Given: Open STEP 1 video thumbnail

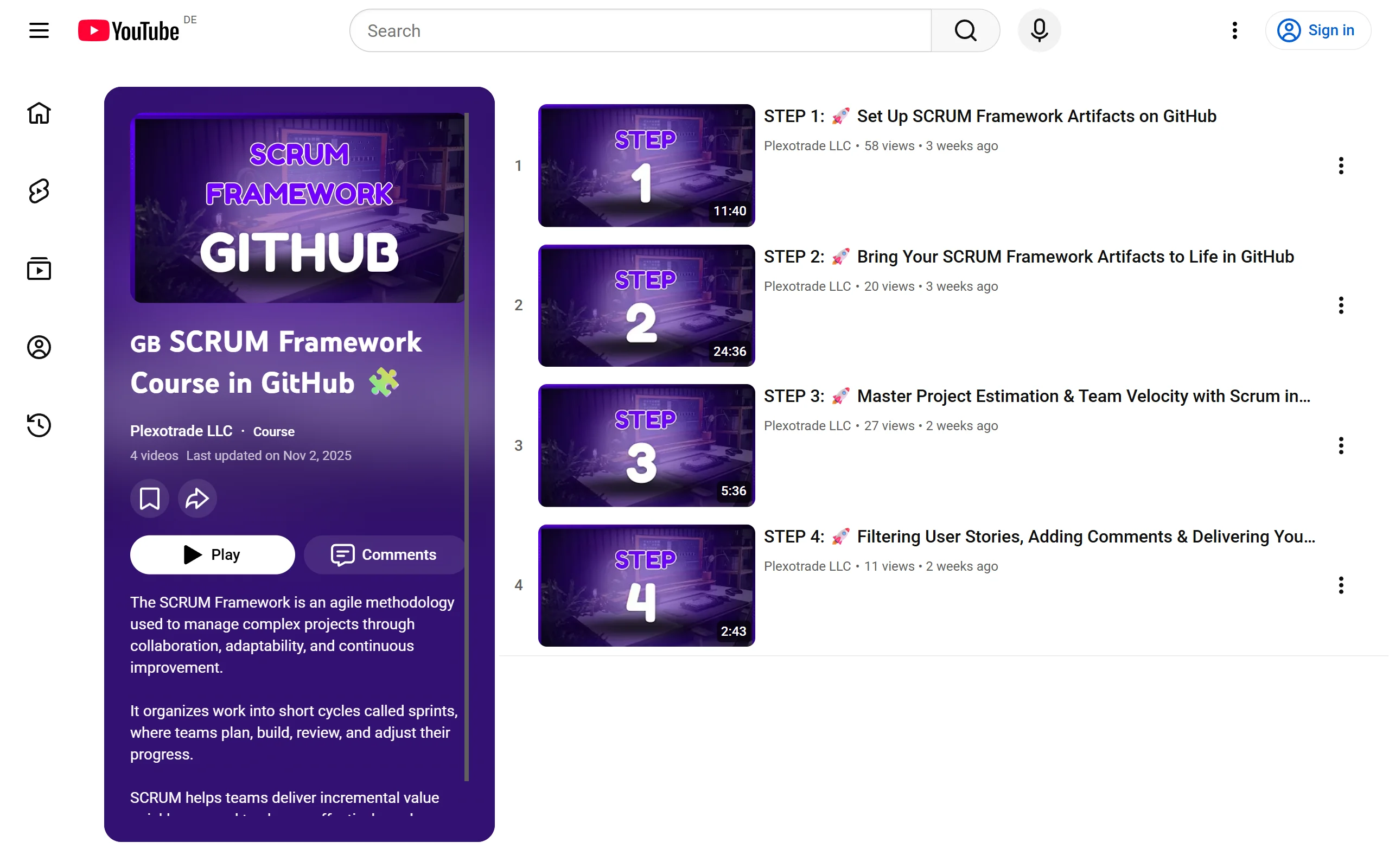Looking at the screenshot, I should coord(646,165).
